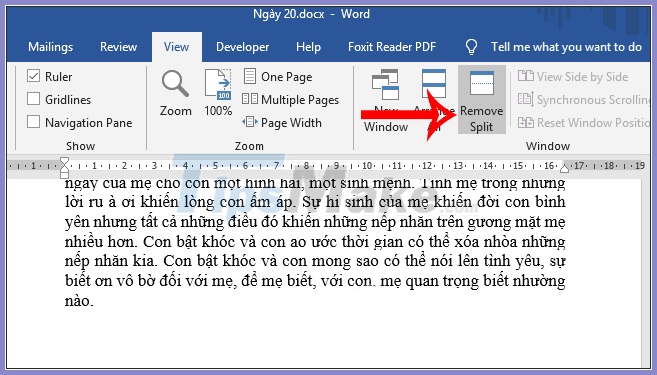Click the line starting "nếp nhăn kia"
The image size is (657, 375).
click(x=315, y=261)
